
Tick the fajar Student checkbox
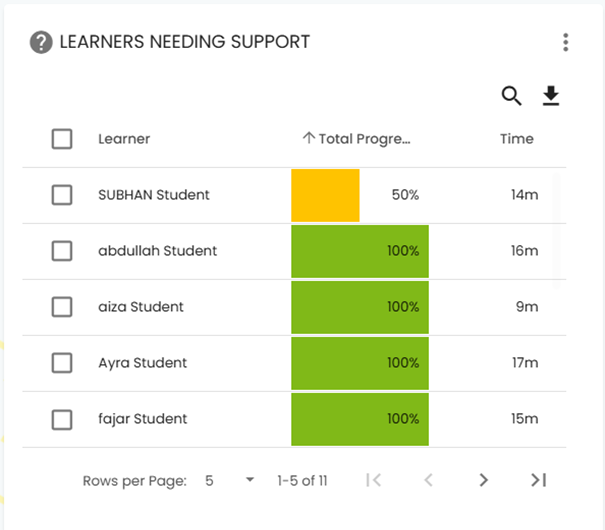click(62, 419)
